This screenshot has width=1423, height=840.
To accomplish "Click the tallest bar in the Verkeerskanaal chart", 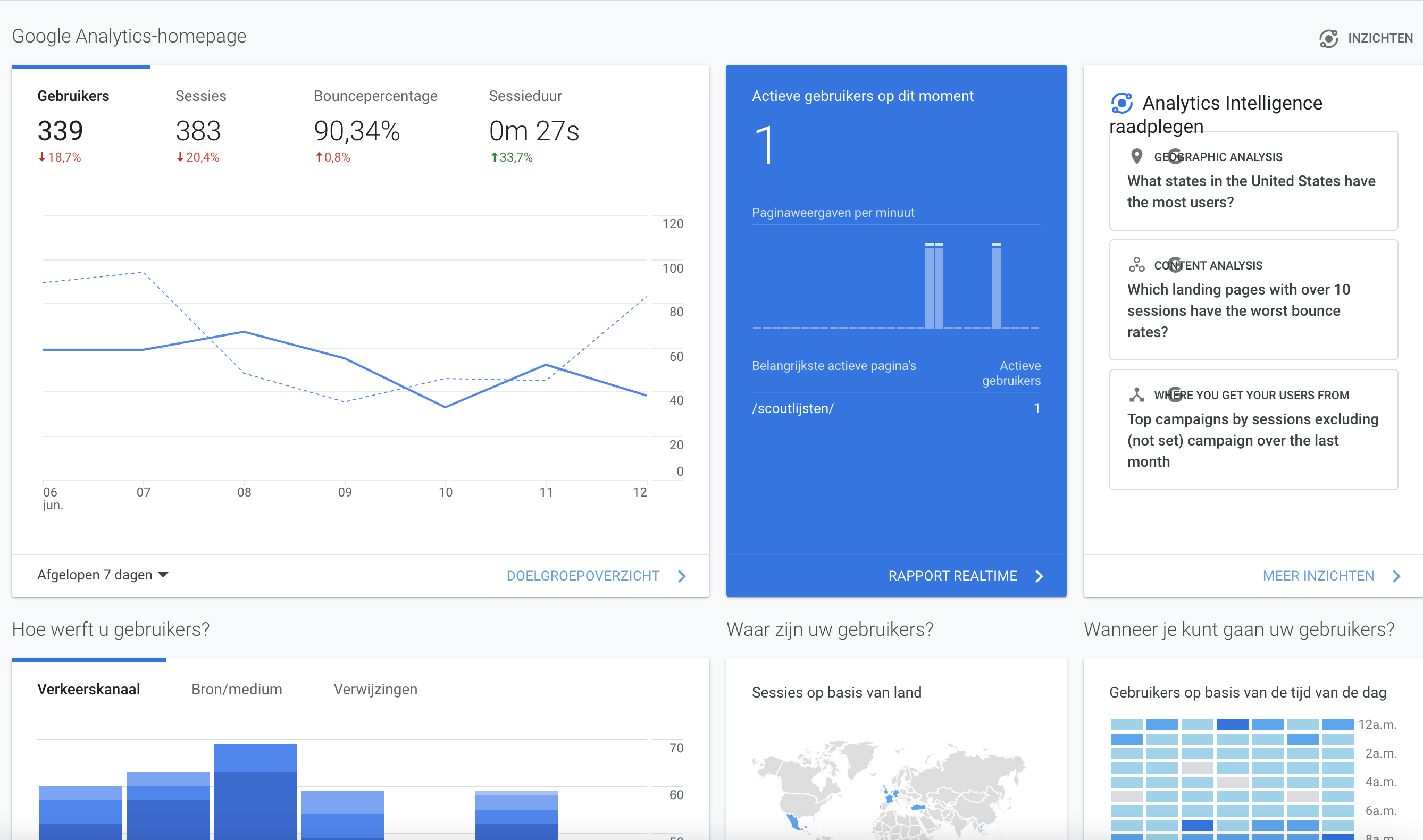I will 255,791.
